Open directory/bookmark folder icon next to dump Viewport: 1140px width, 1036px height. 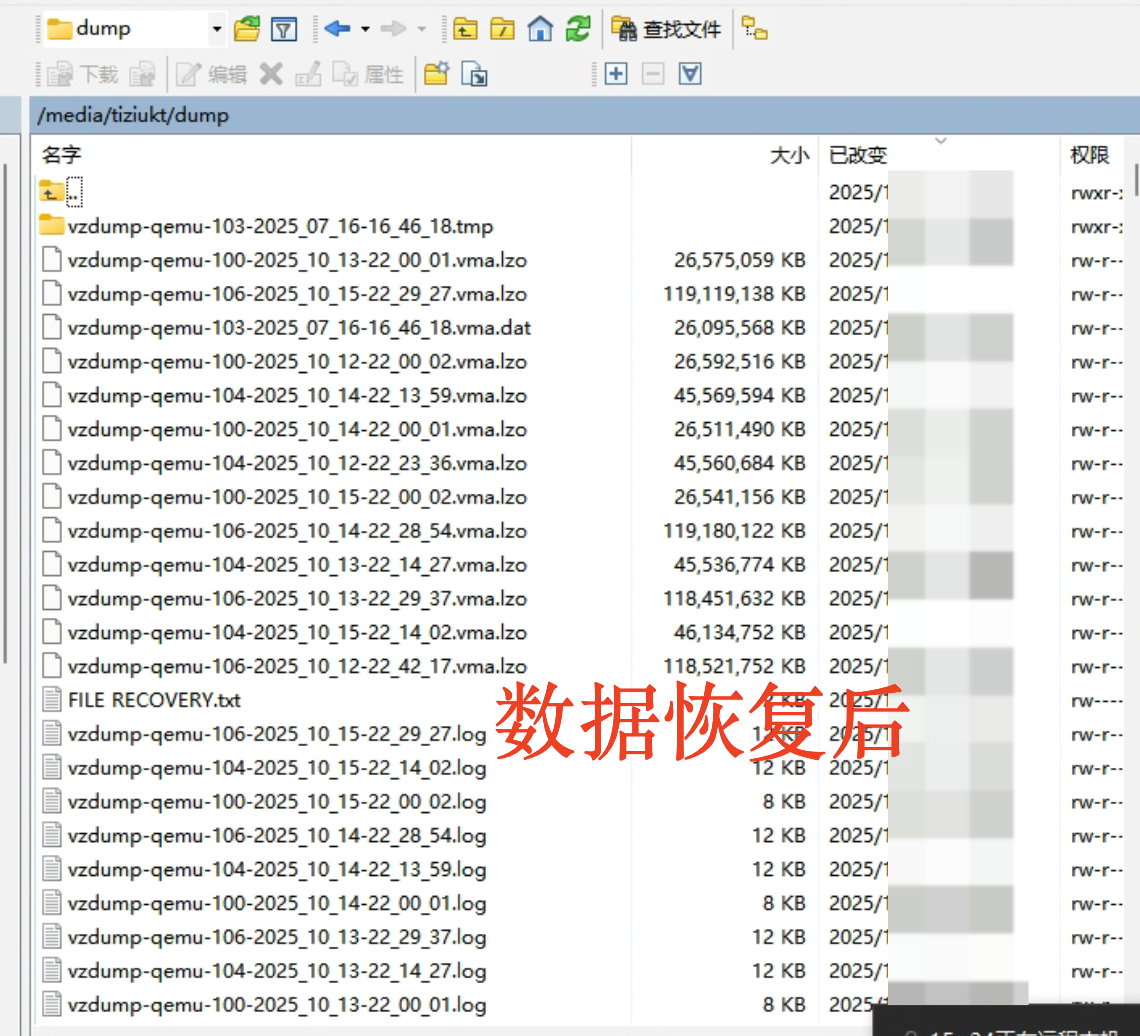[x=246, y=29]
